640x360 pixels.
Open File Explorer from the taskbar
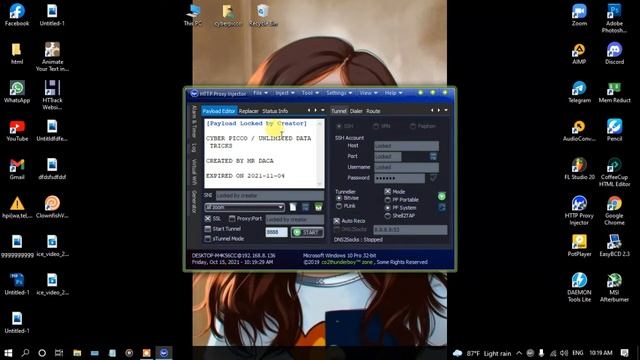(77, 353)
